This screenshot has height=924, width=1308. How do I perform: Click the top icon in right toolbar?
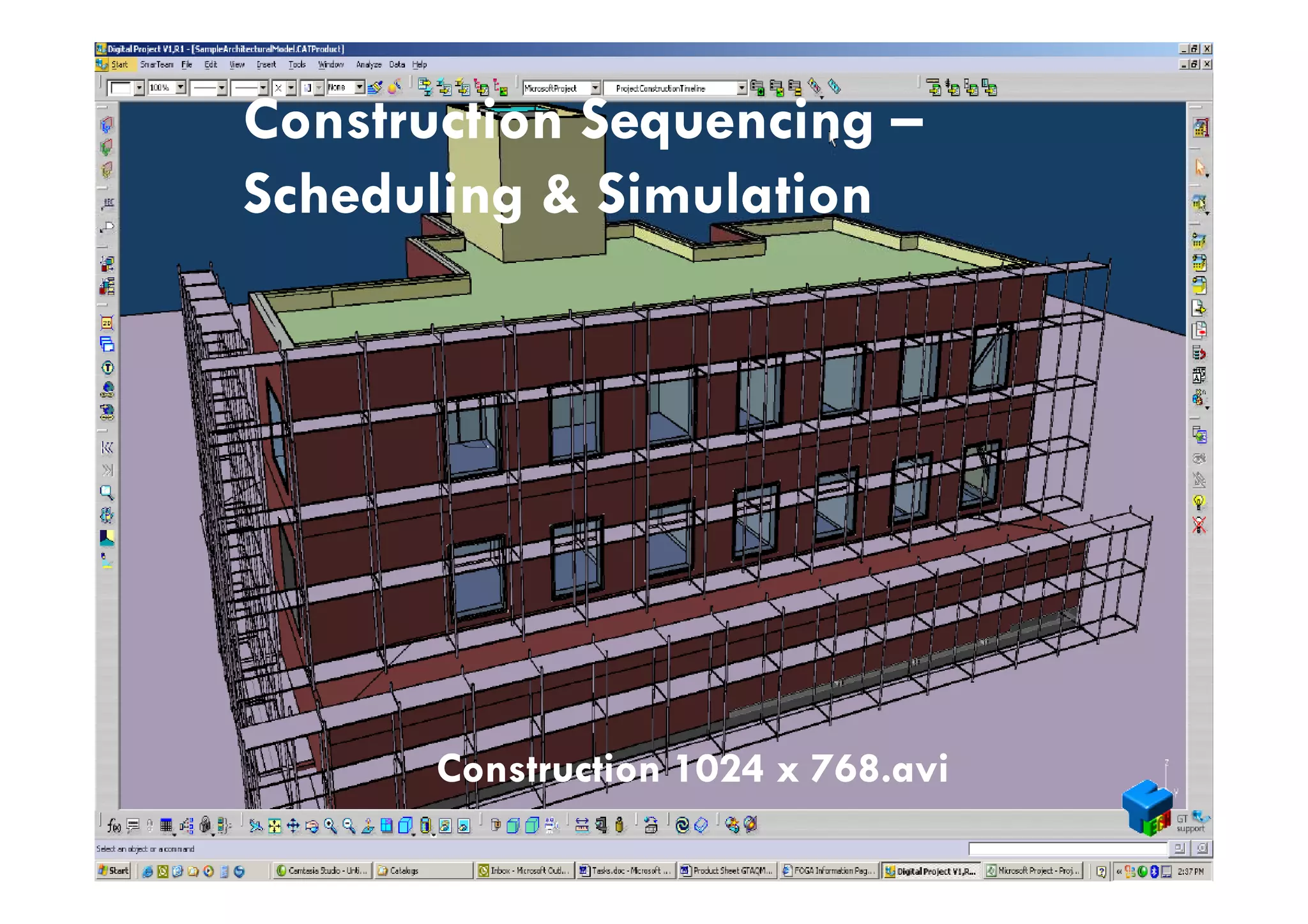(1201, 128)
